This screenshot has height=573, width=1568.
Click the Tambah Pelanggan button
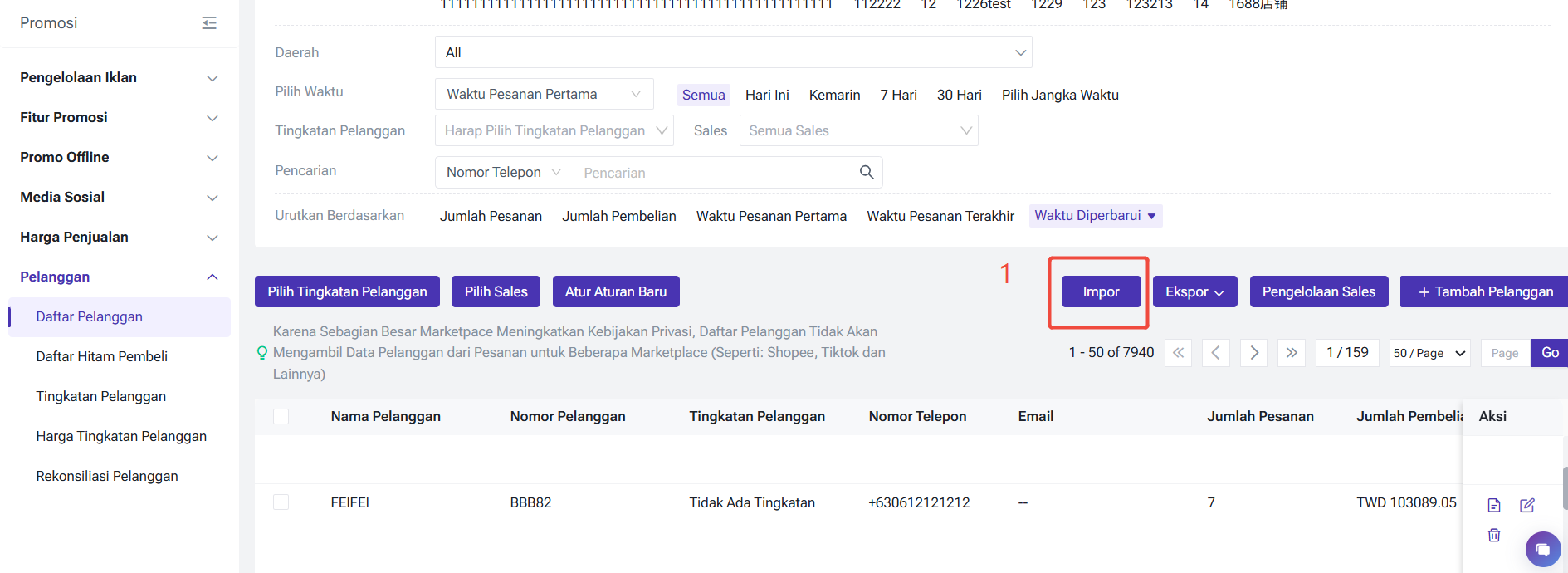coord(1484,291)
